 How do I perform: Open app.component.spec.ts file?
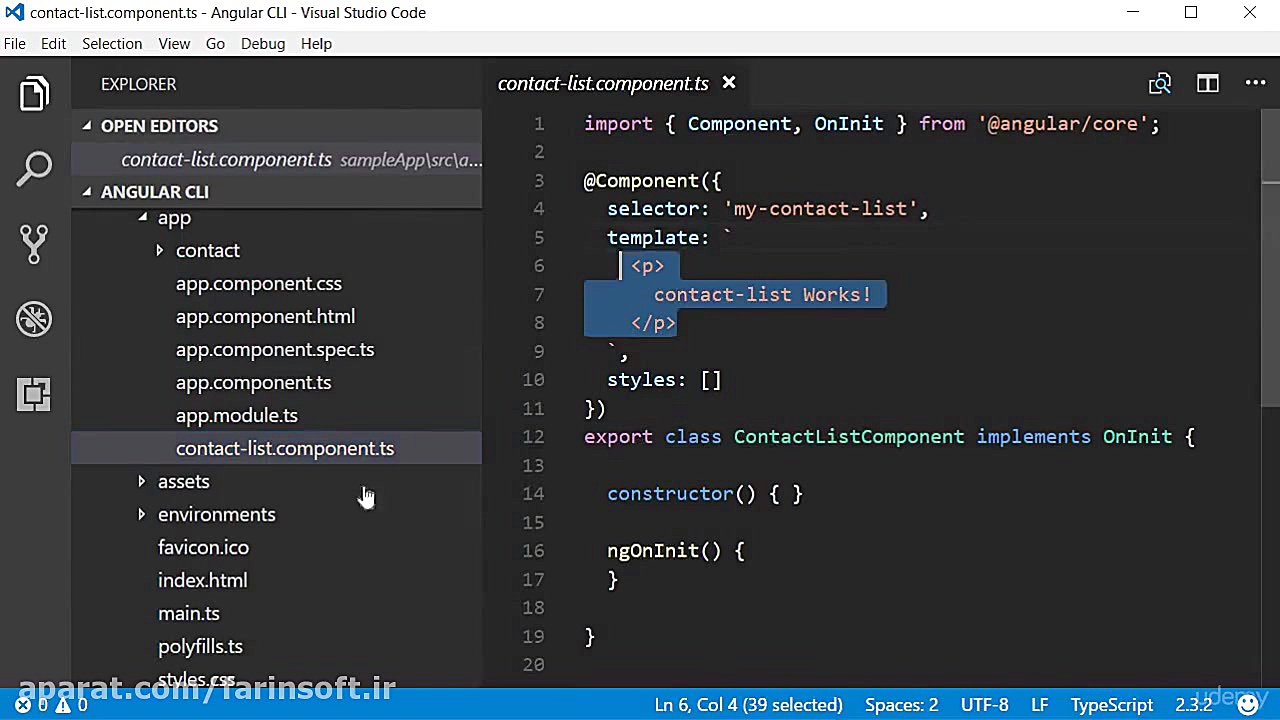tap(275, 349)
